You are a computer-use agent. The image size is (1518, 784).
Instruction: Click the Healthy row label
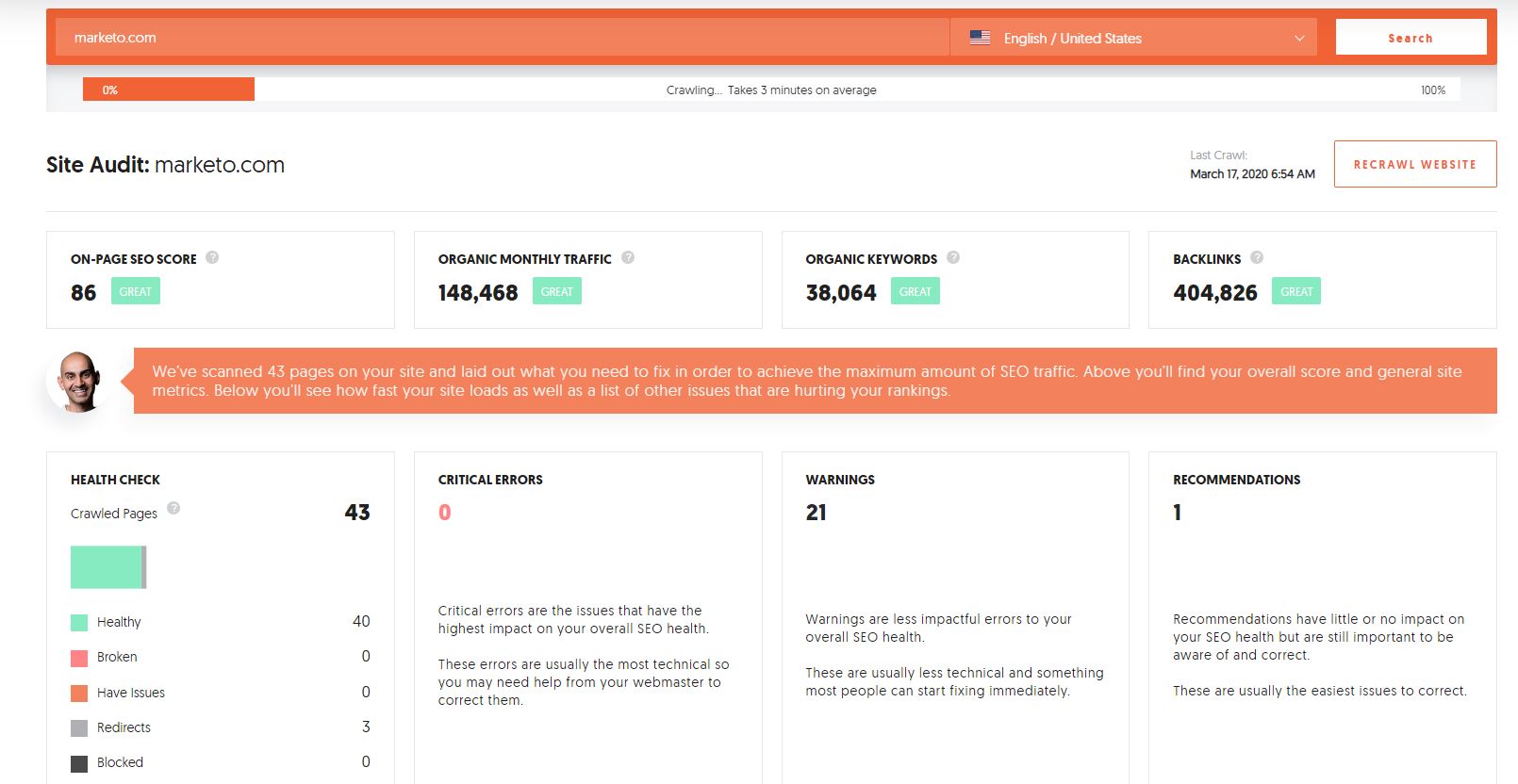pos(119,622)
